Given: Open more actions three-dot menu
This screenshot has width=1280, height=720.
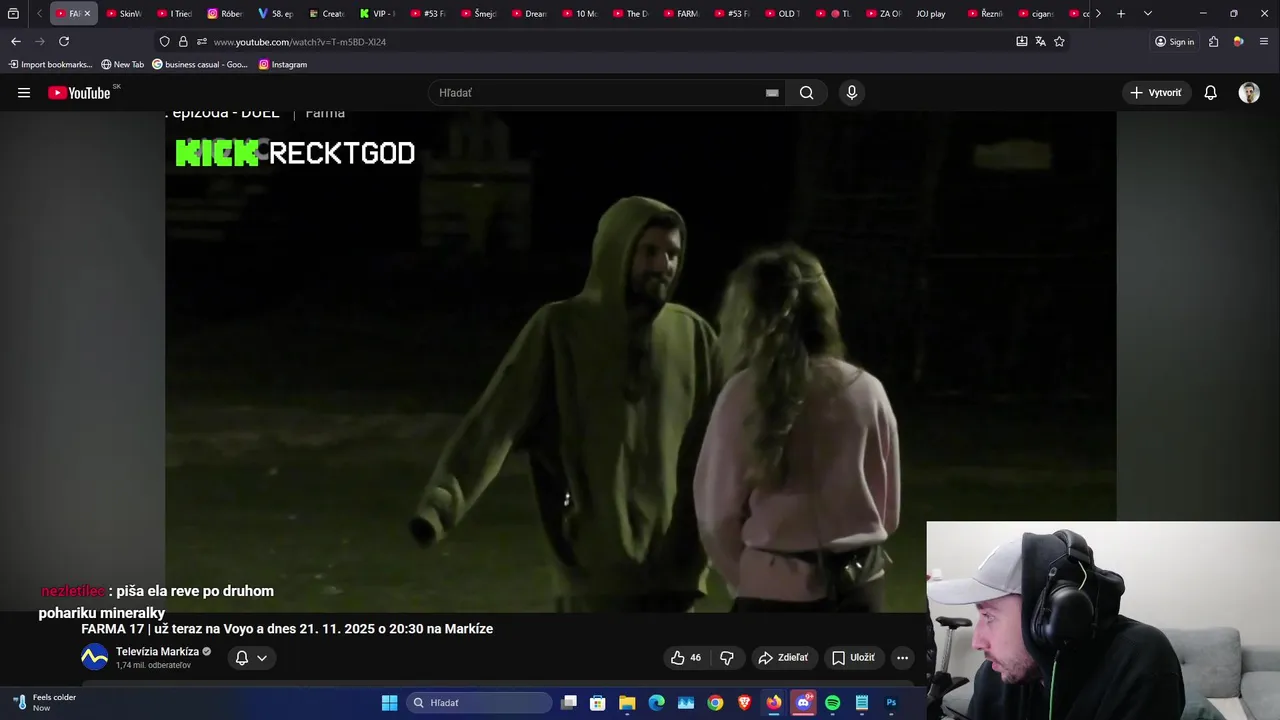Looking at the screenshot, I should tap(902, 658).
